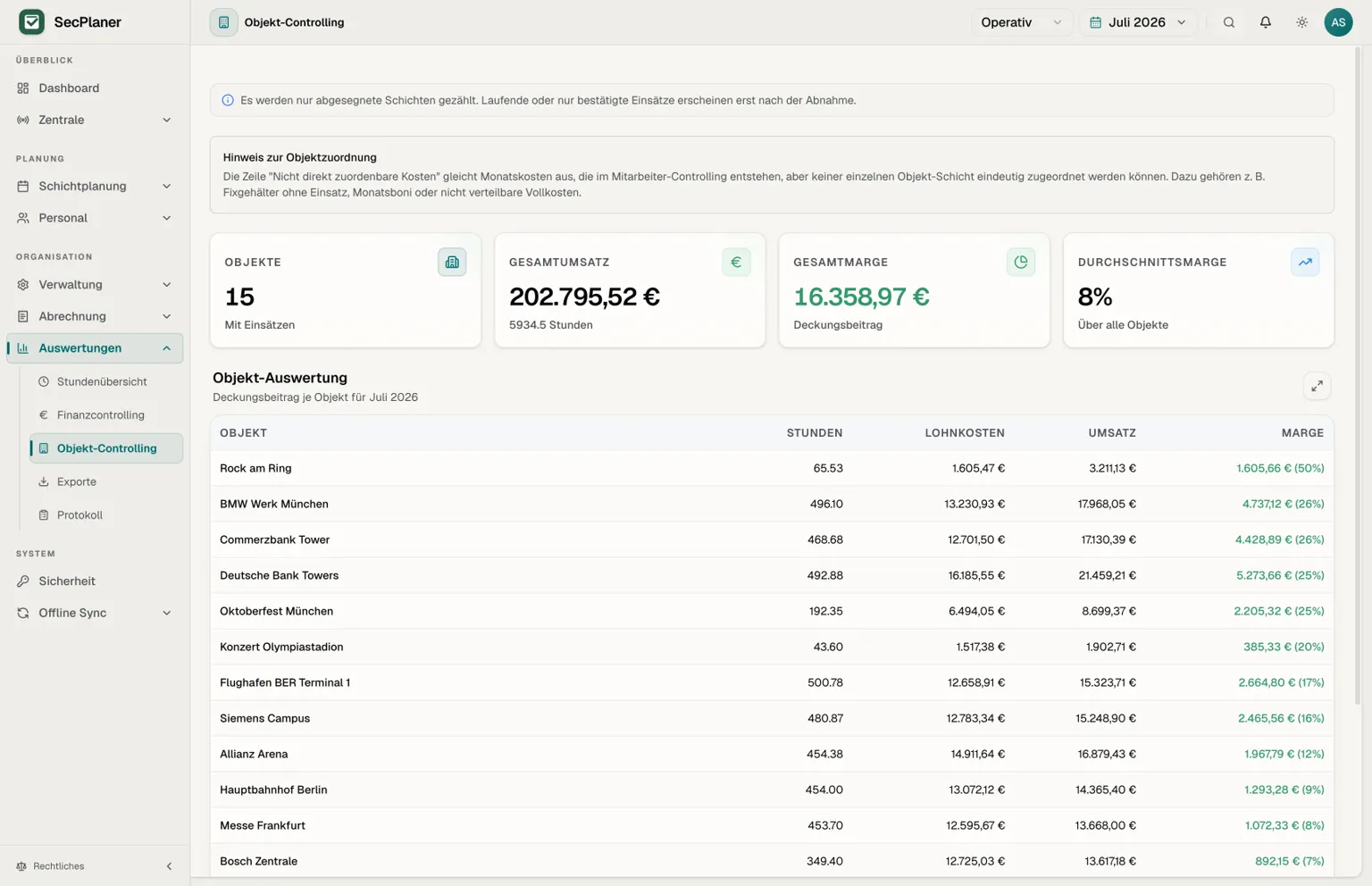Select the Konzert Olympiastadion row

pos(772,647)
